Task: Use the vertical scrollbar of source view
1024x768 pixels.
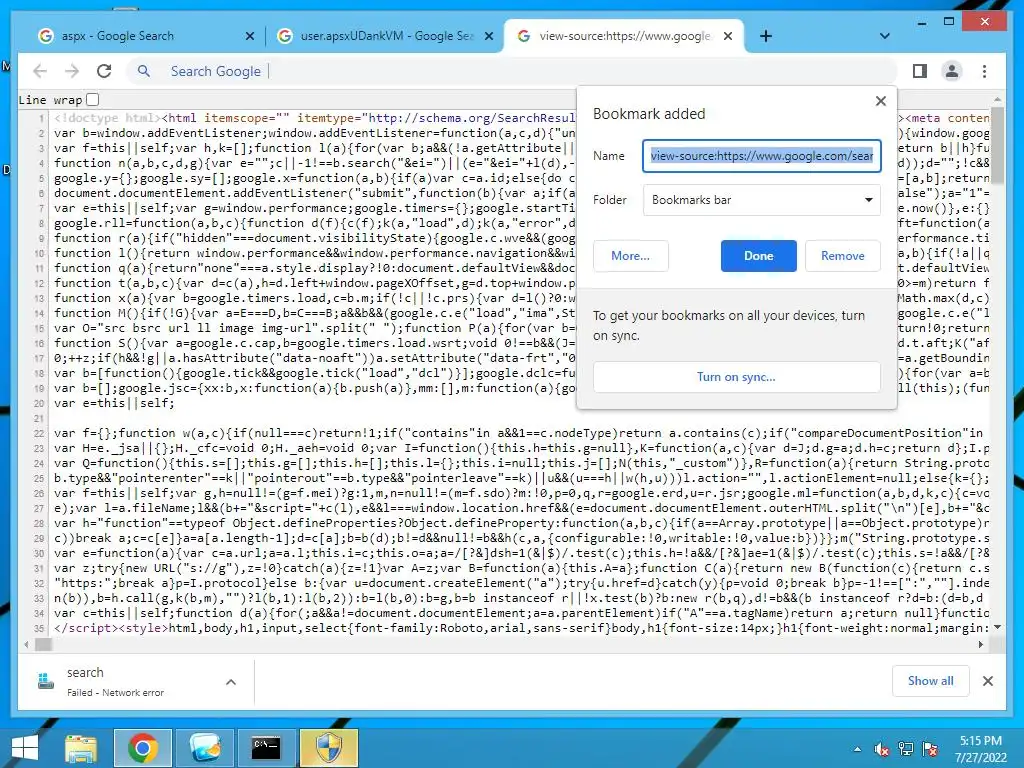Action: coord(997,147)
